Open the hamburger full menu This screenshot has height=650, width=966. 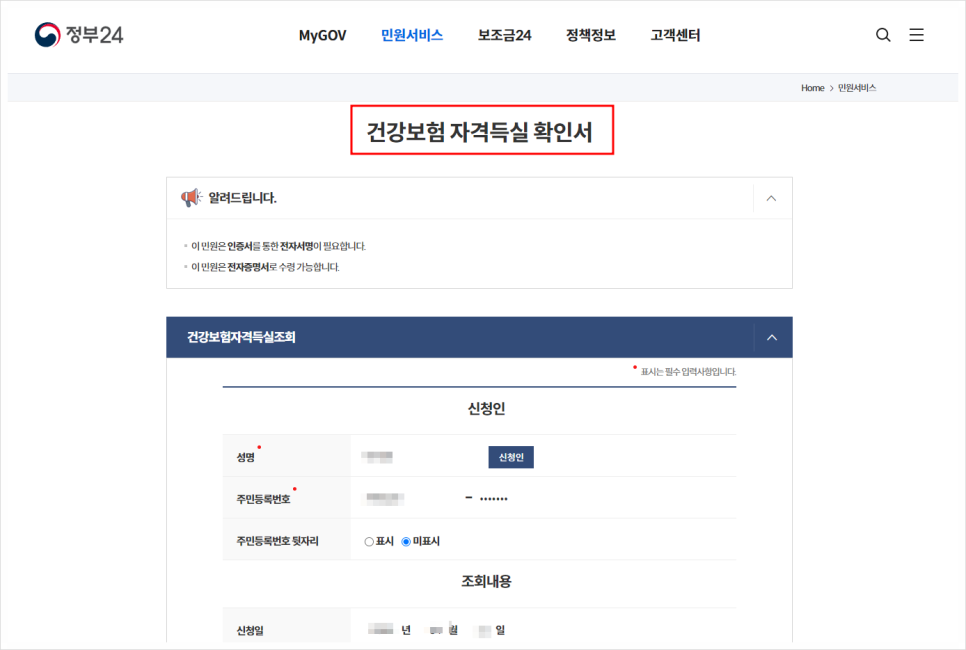coord(917,35)
